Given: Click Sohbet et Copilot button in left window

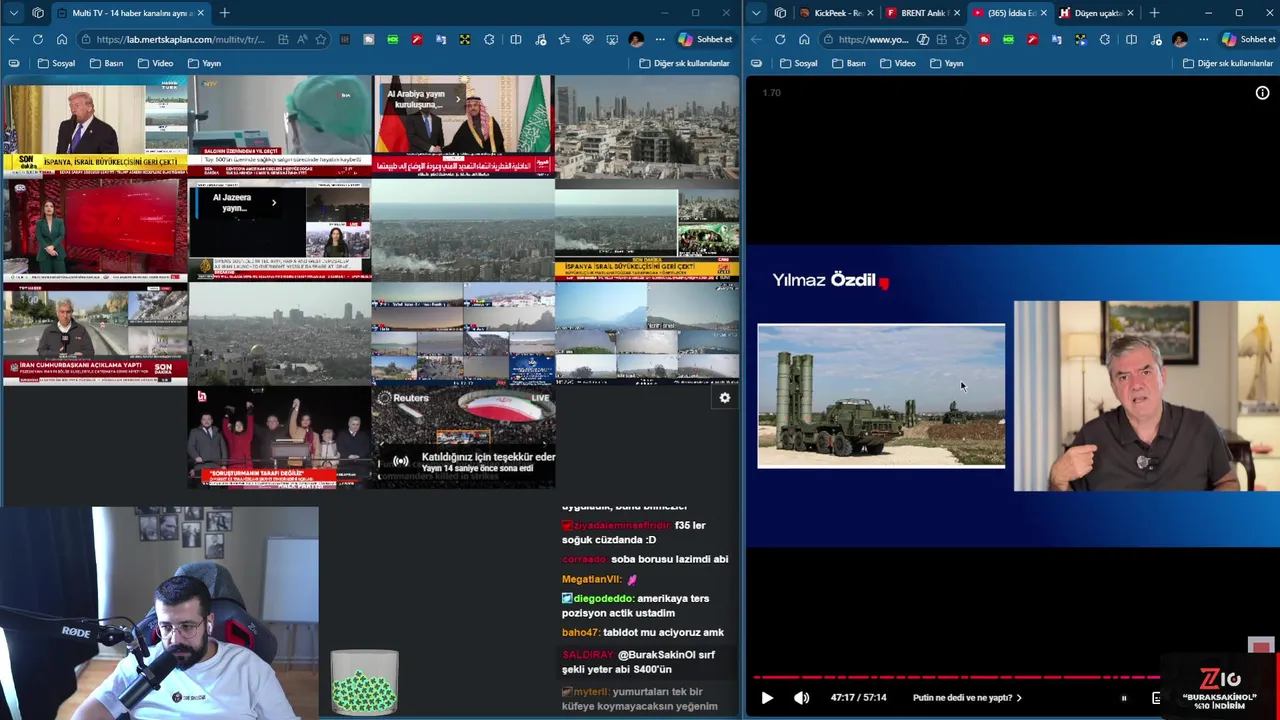Looking at the screenshot, I should [705, 39].
